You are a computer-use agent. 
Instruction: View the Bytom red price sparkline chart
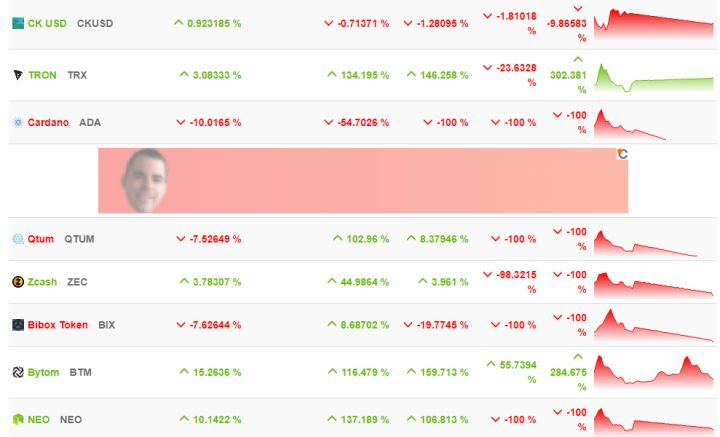654,370
